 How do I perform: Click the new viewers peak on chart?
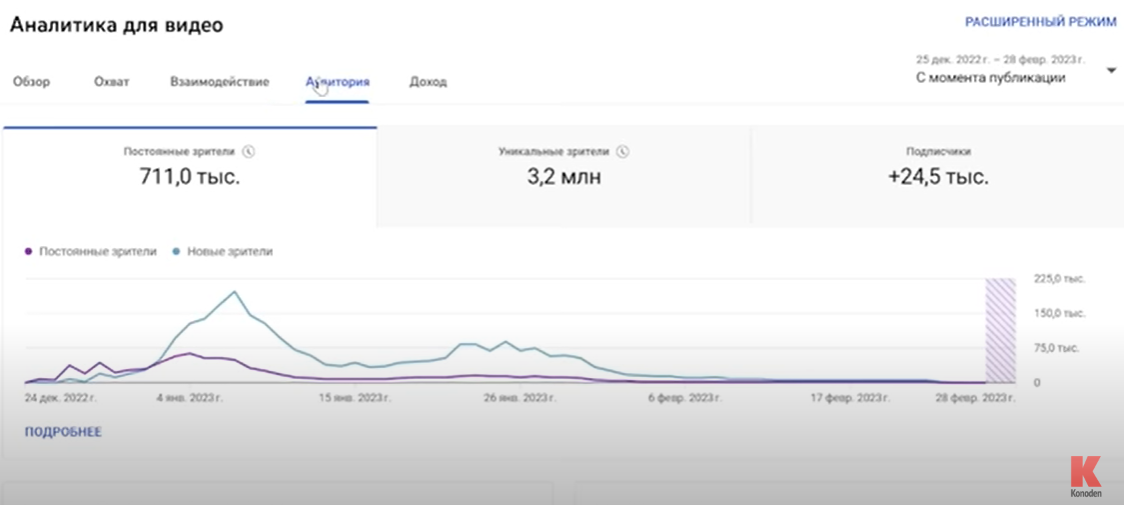[x=234, y=291]
